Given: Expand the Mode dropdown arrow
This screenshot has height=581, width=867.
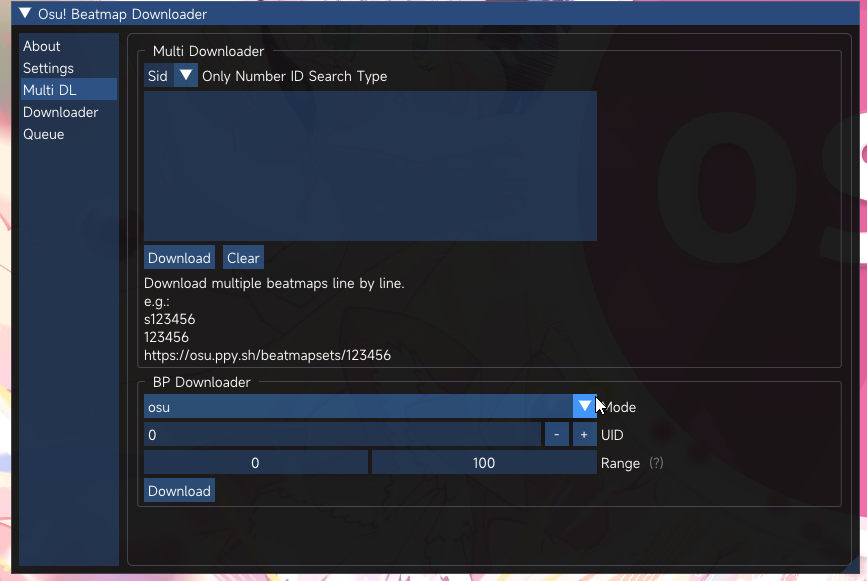Looking at the screenshot, I should (584, 407).
